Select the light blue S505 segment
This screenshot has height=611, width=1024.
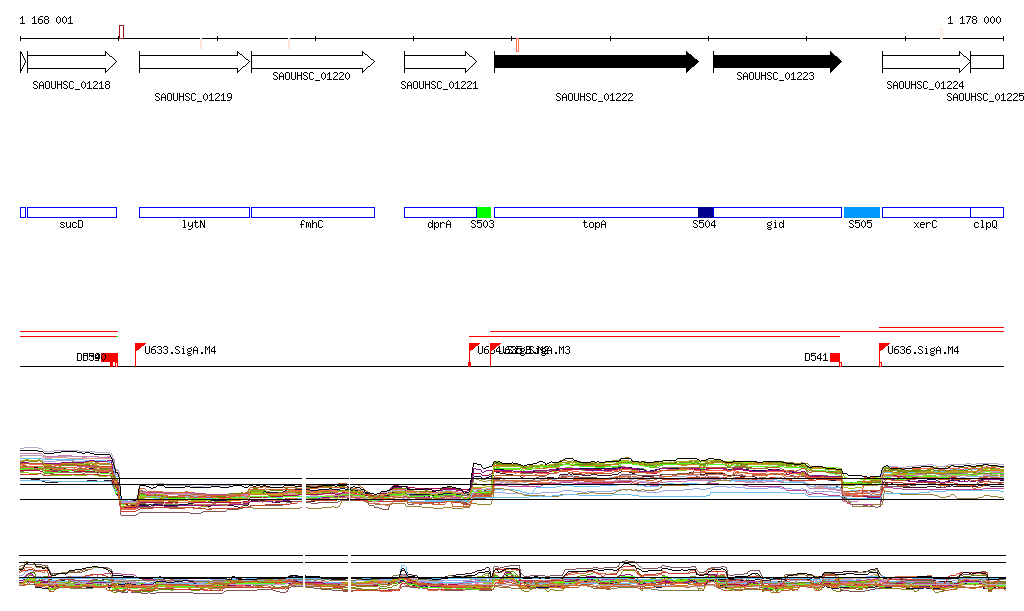coord(862,212)
